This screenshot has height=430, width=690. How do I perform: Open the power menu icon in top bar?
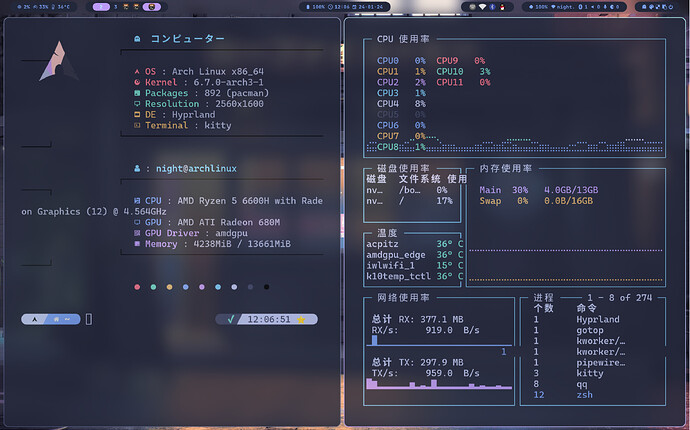tap(671, 7)
